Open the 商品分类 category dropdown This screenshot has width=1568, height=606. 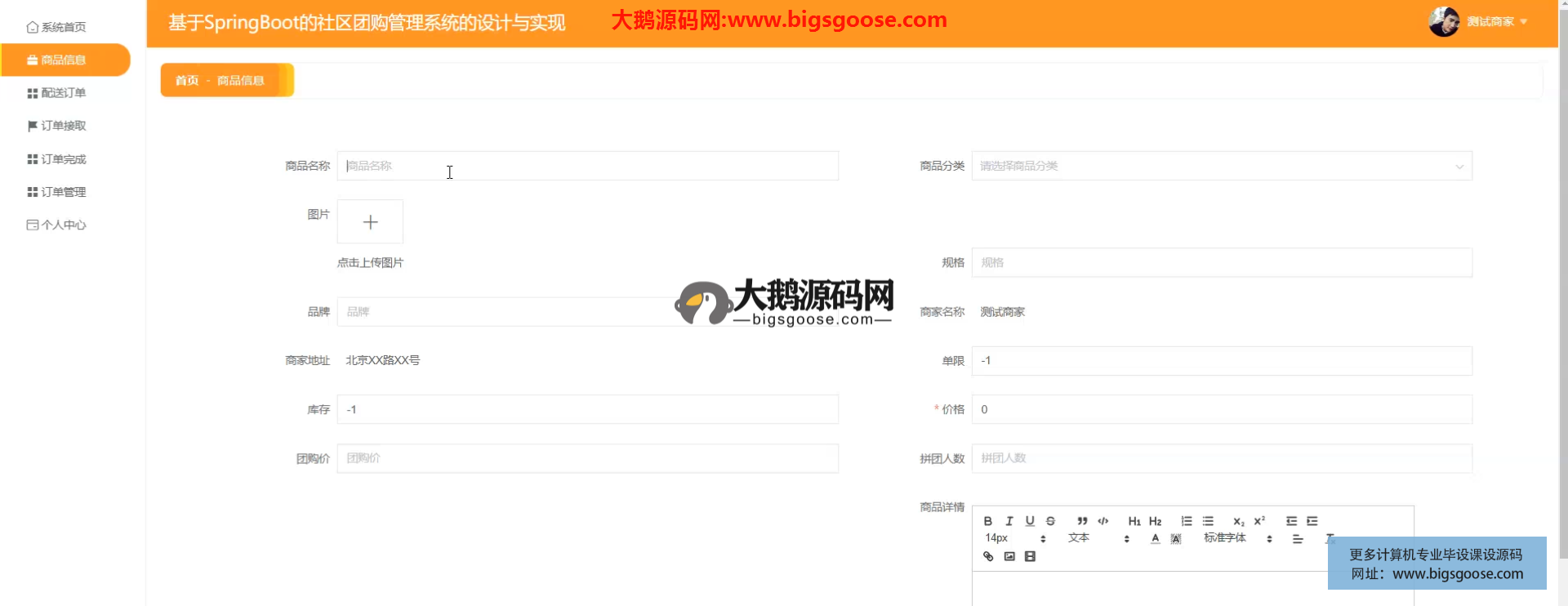(x=1221, y=166)
